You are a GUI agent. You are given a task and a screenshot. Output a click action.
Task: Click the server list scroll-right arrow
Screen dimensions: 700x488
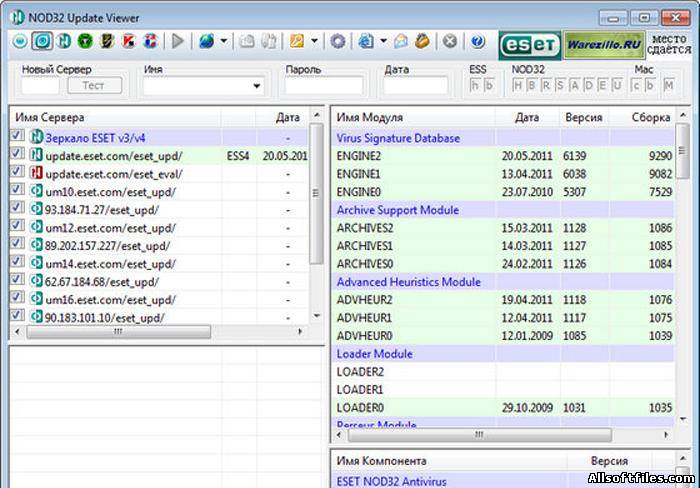coord(300,332)
